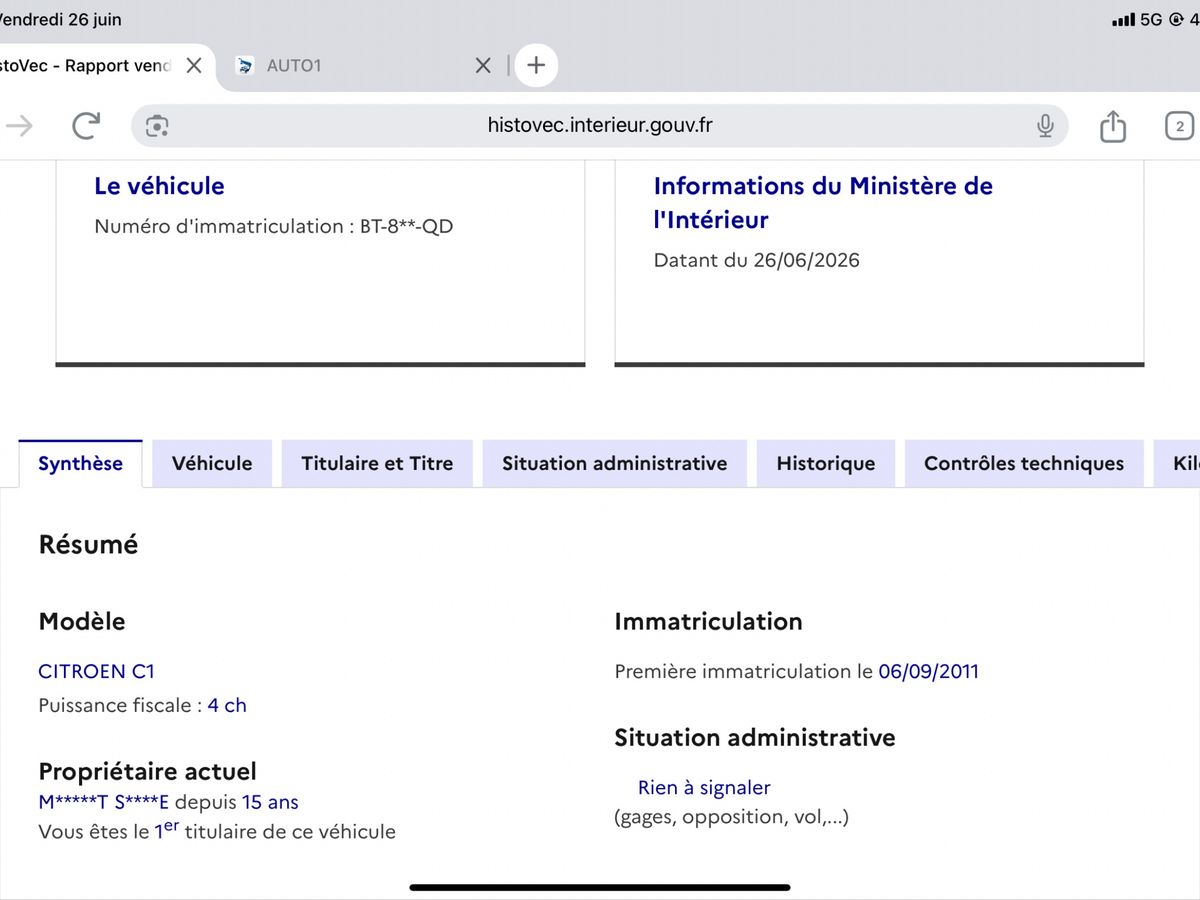Viewport: 1200px width, 900px height.
Task: Go to the Historique tab
Action: [x=826, y=464]
